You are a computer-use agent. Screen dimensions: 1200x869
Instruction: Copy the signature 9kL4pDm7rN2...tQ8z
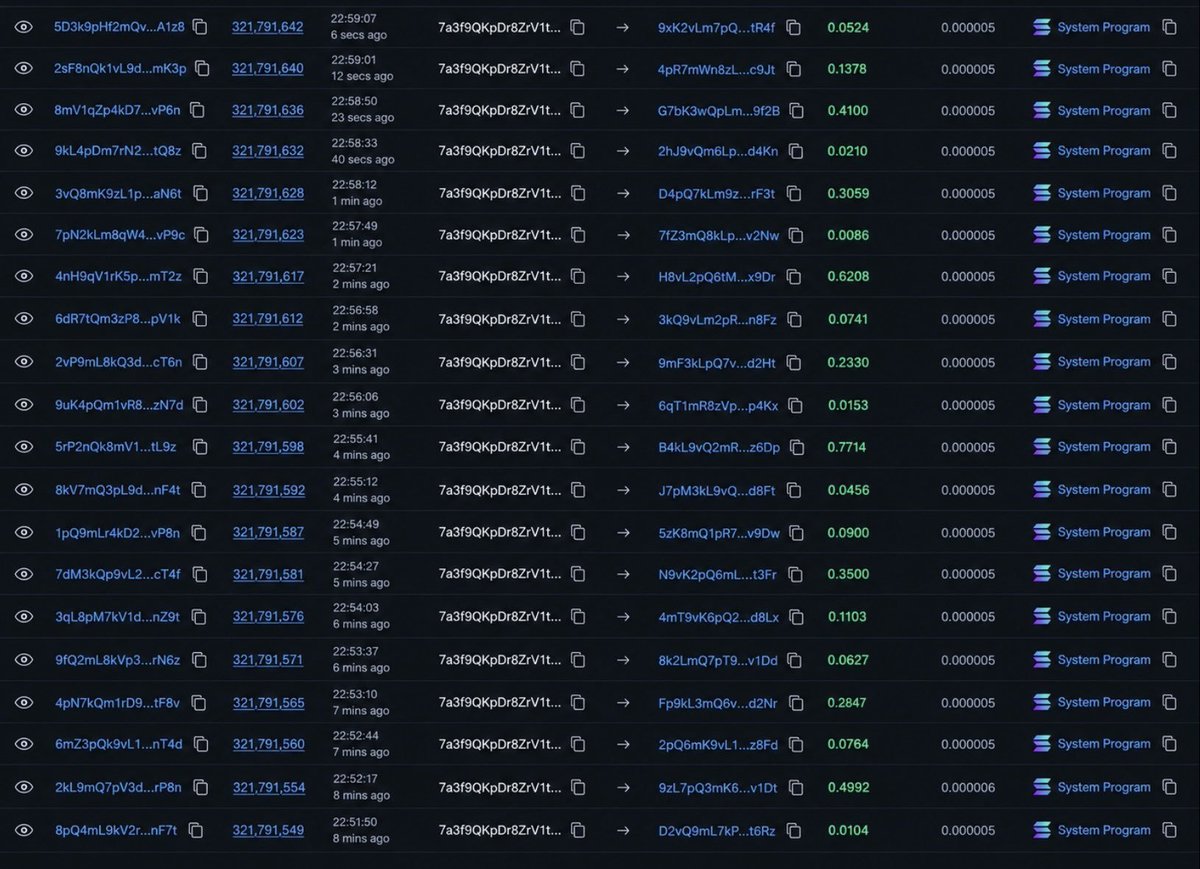point(200,151)
